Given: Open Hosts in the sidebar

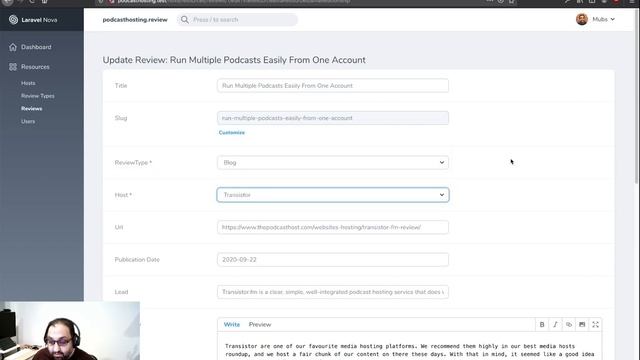Looking at the screenshot, I should (x=28, y=83).
